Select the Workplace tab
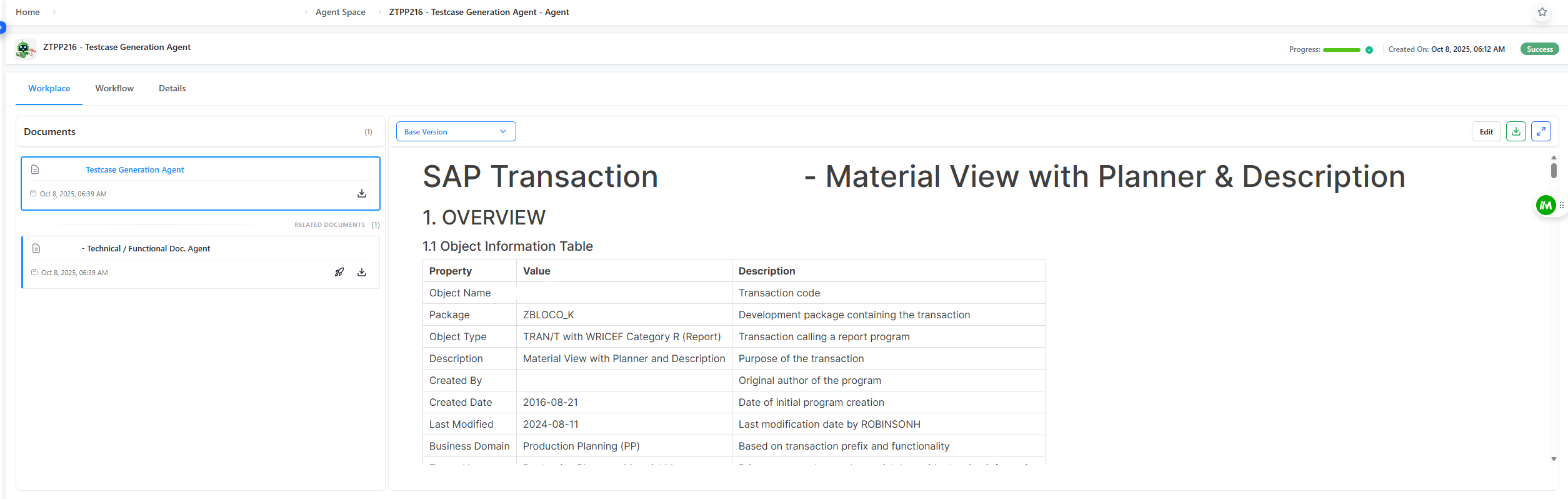The width and height of the screenshot is (1568, 499). point(49,89)
